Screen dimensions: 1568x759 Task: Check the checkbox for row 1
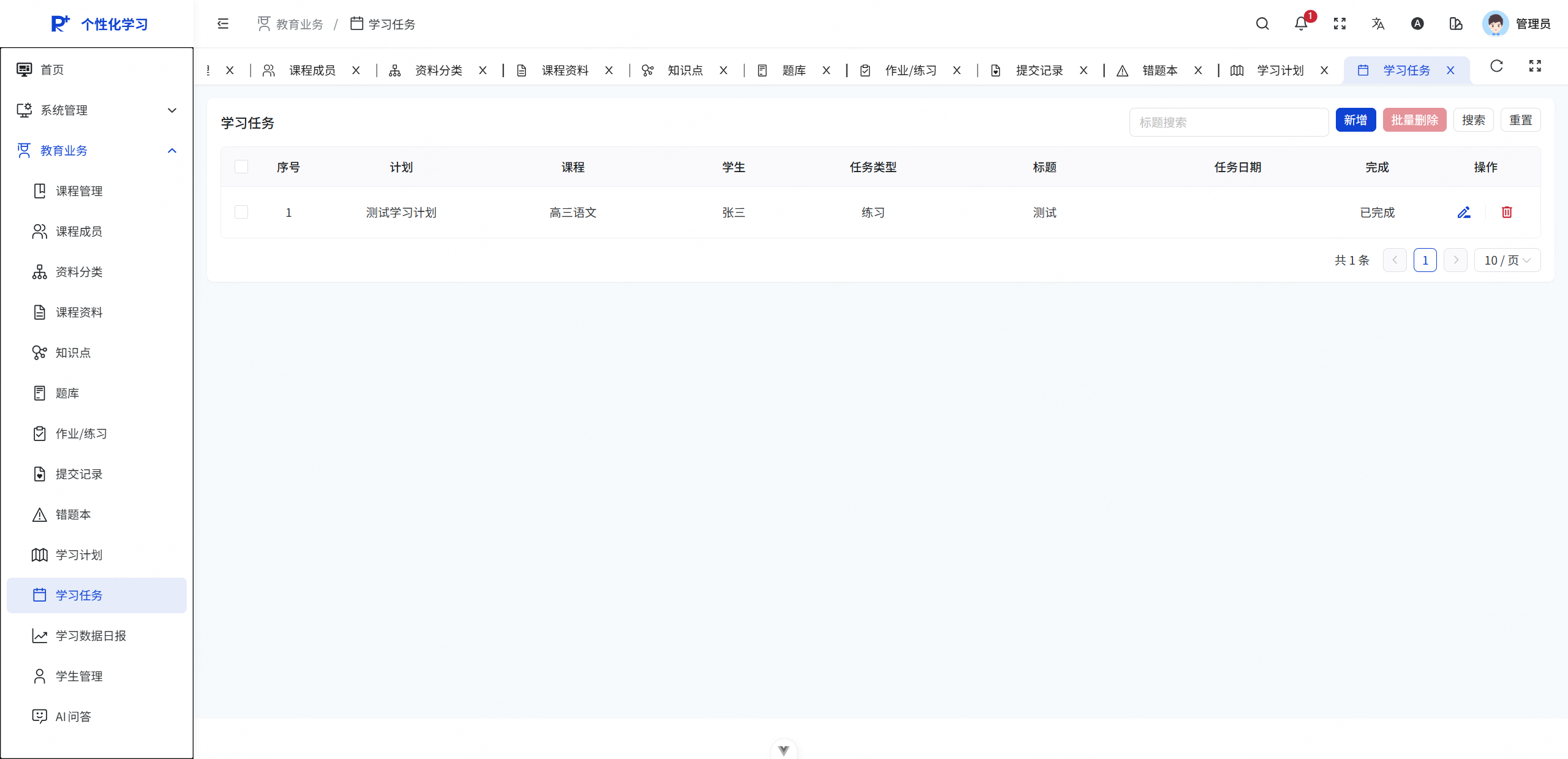coord(241,212)
